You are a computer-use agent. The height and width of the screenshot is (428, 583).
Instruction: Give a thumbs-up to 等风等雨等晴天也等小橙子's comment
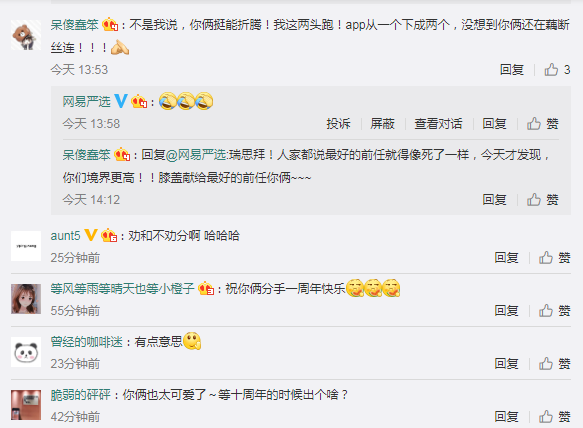[x=554, y=310]
